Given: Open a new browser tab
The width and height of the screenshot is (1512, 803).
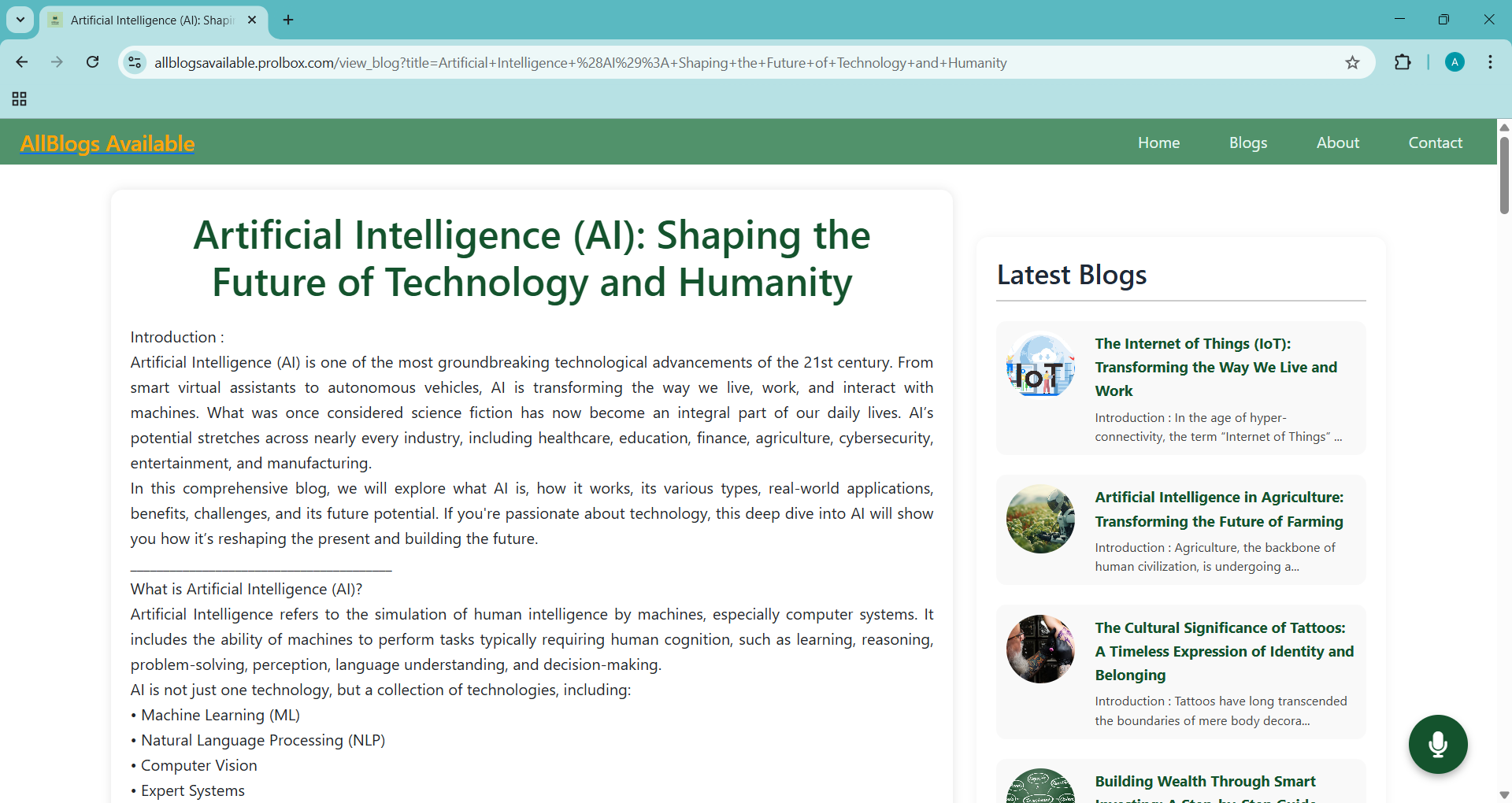Looking at the screenshot, I should coord(288,20).
